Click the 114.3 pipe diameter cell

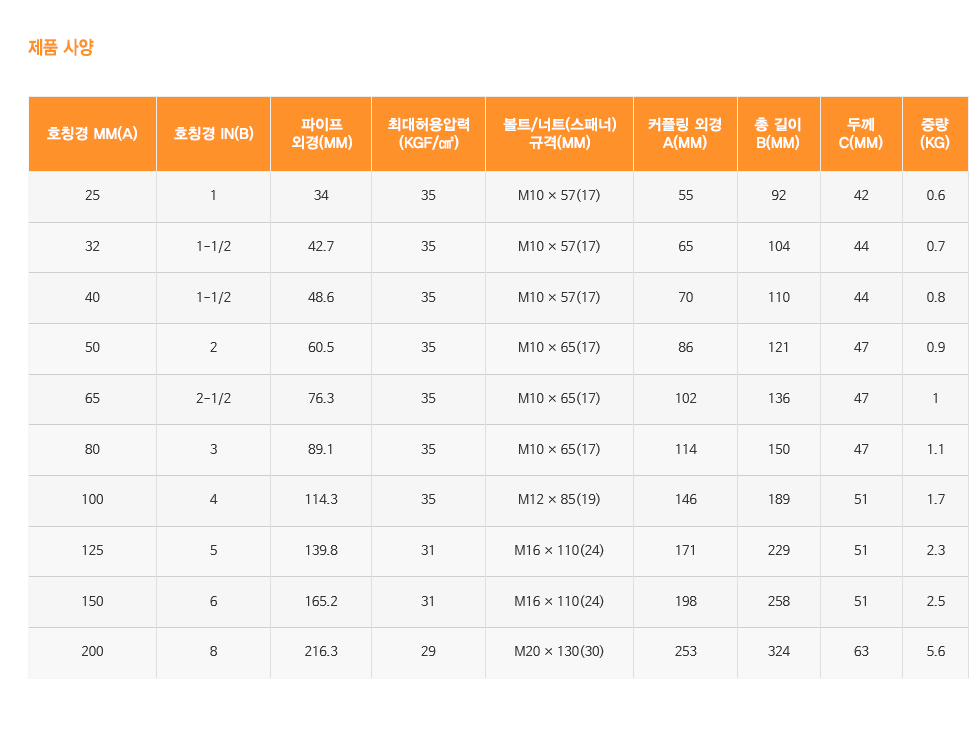point(321,499)
